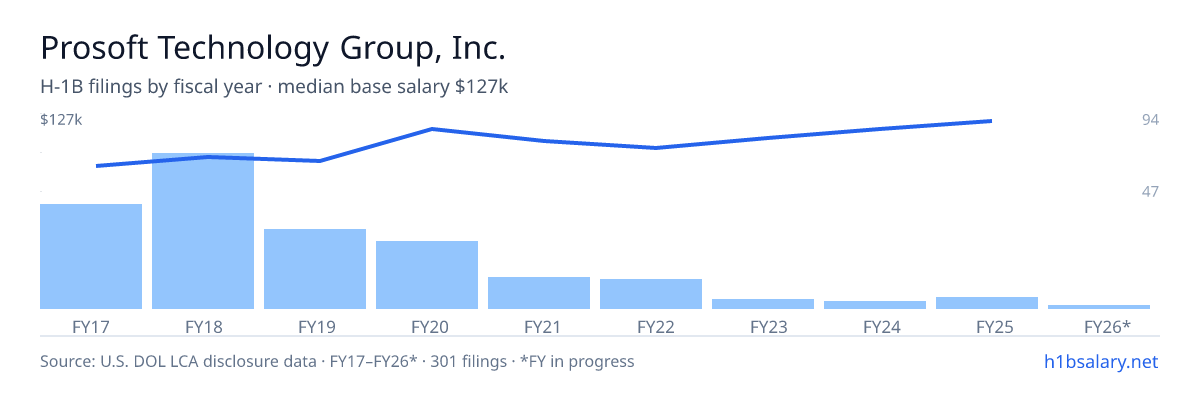
Task: Select the FY21 bar
Action: 539,293
